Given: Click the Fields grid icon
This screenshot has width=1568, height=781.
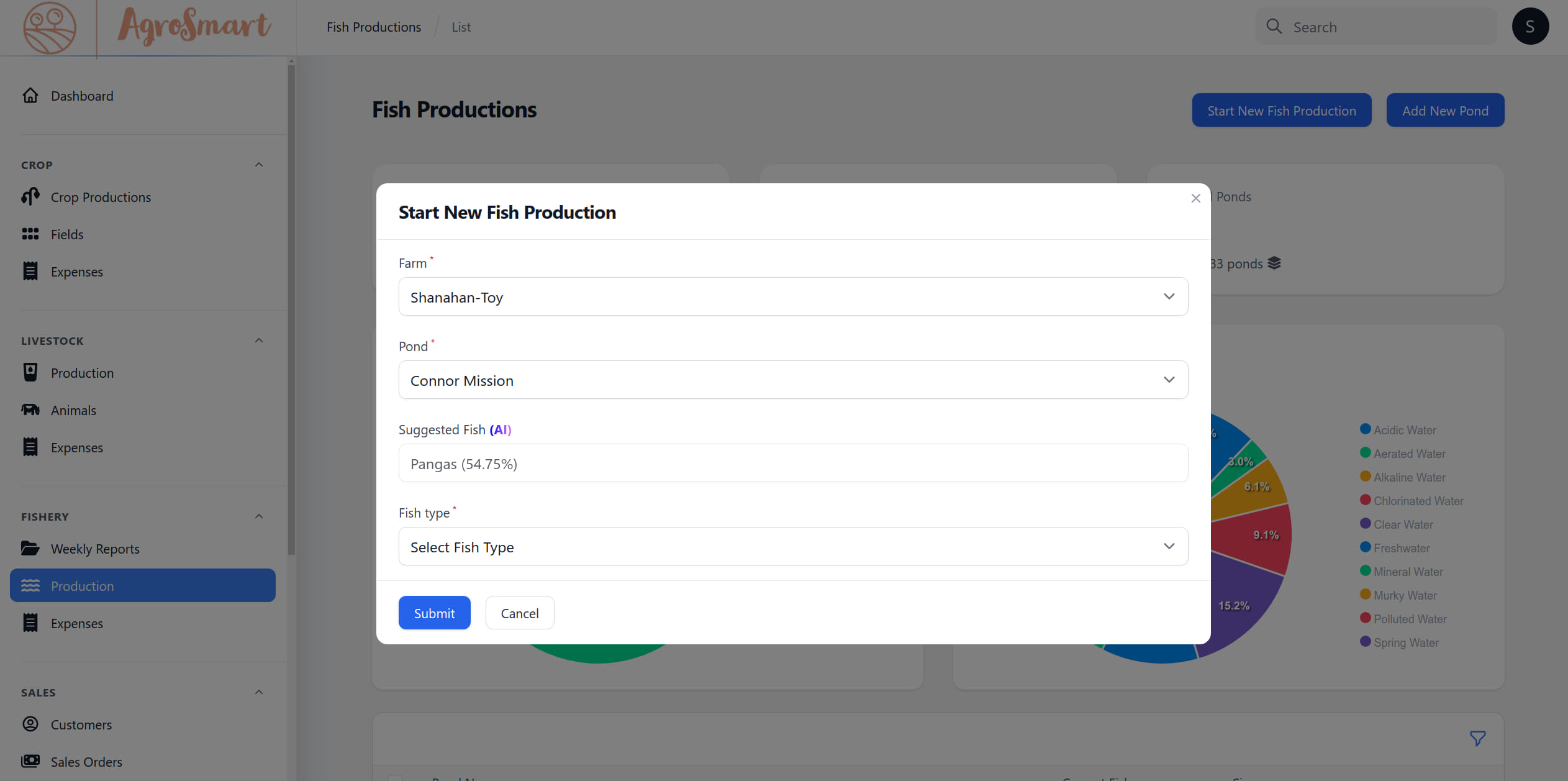Looking at the screenshot, I should pyautogui.click(x=30, y=234).
